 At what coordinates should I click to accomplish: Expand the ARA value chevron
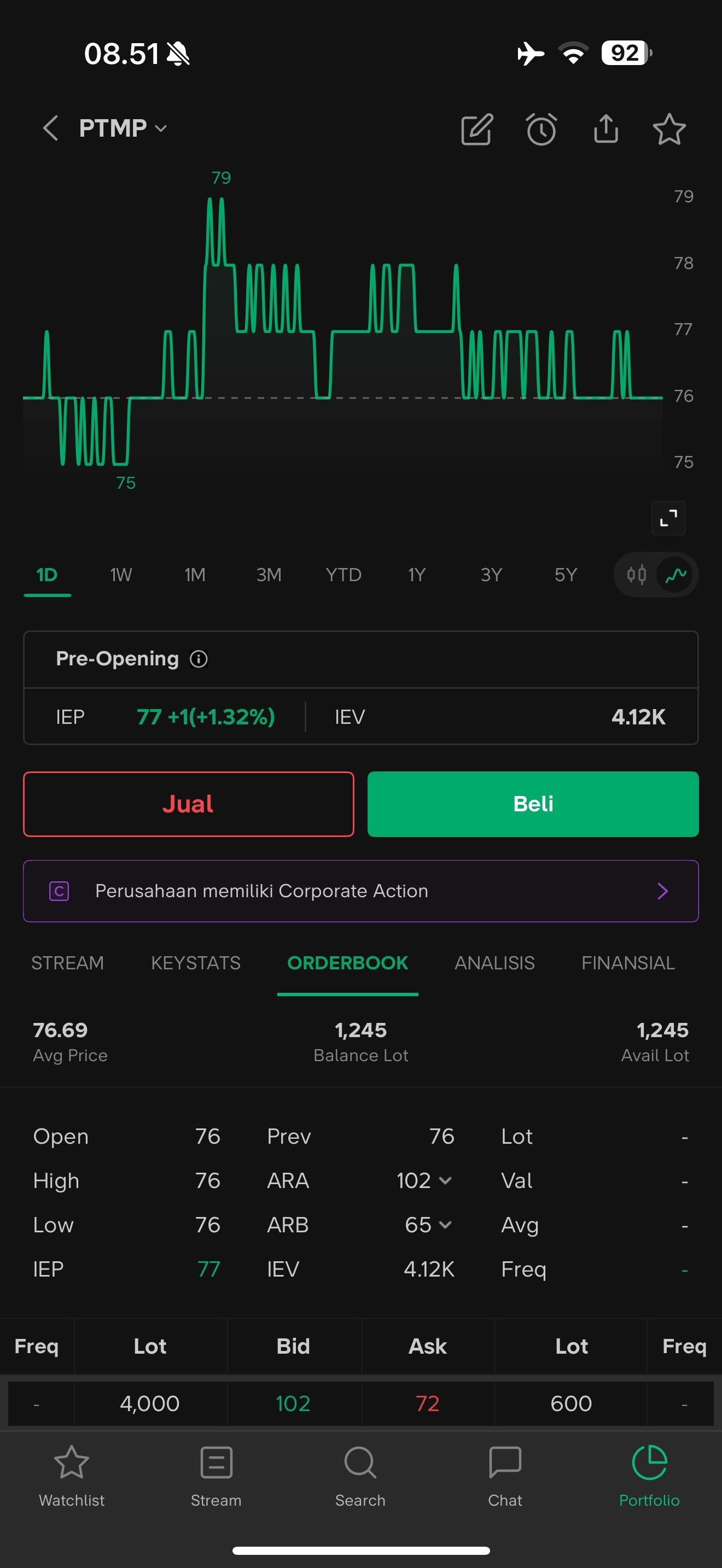[445, 1181]
